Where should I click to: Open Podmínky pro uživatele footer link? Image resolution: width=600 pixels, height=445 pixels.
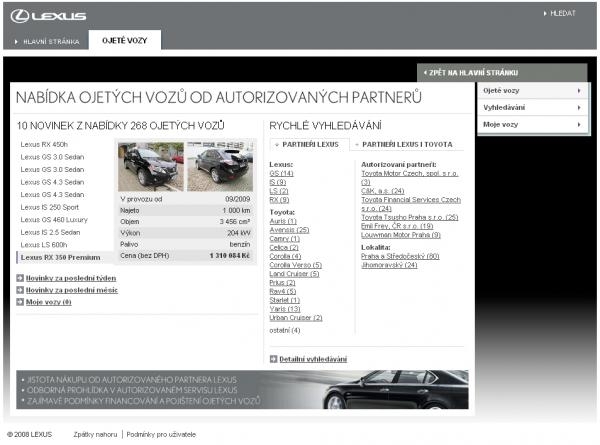161,435
